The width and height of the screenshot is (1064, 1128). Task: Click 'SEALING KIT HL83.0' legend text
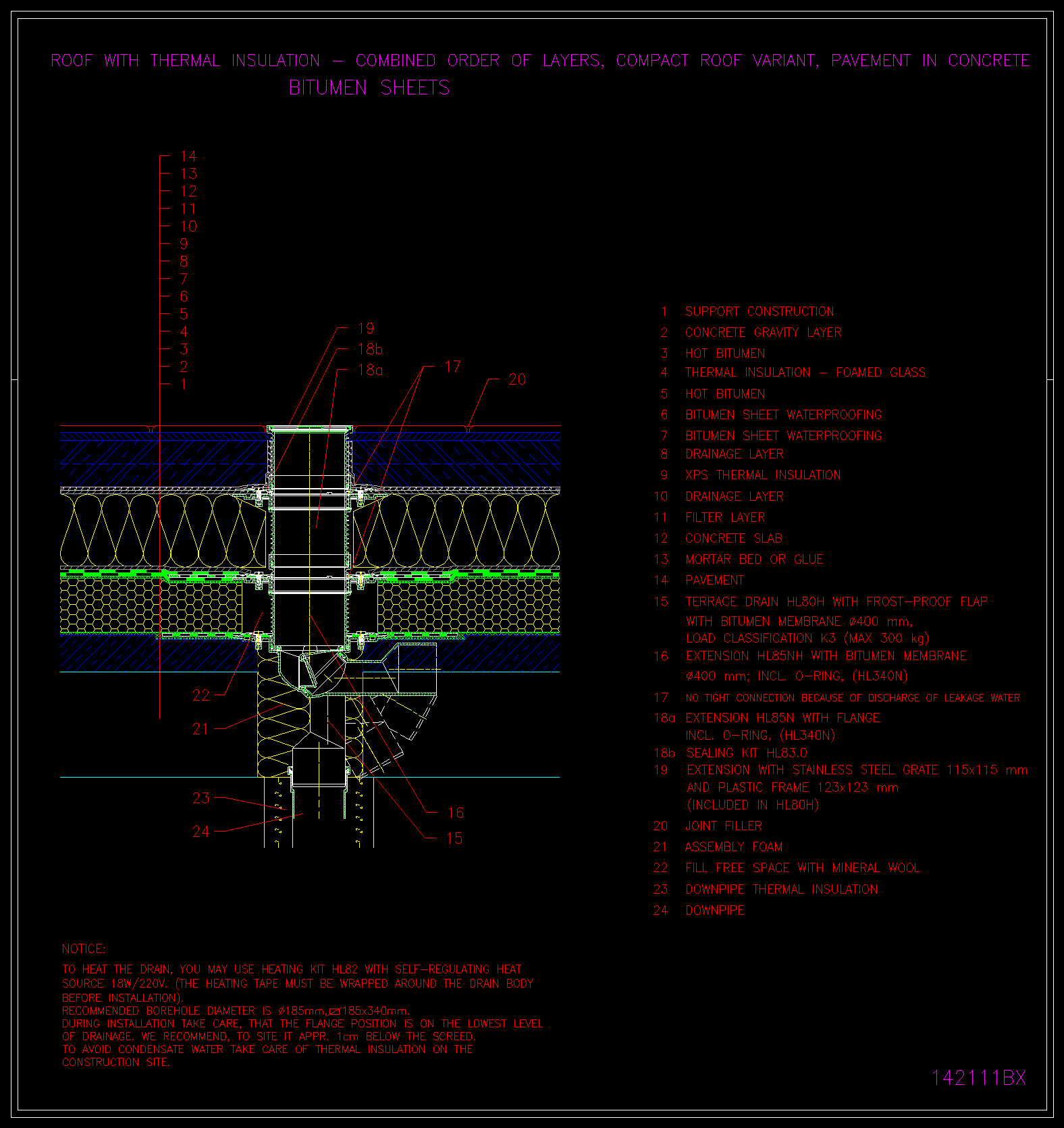[747, 753]
